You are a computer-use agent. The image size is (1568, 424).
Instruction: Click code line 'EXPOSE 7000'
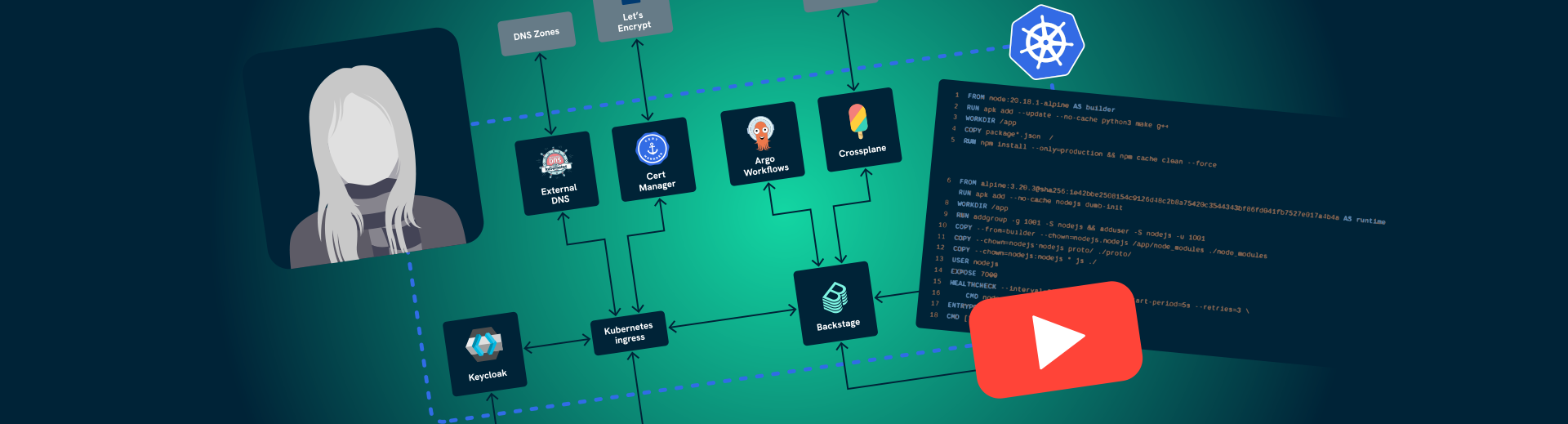[973, 273]
